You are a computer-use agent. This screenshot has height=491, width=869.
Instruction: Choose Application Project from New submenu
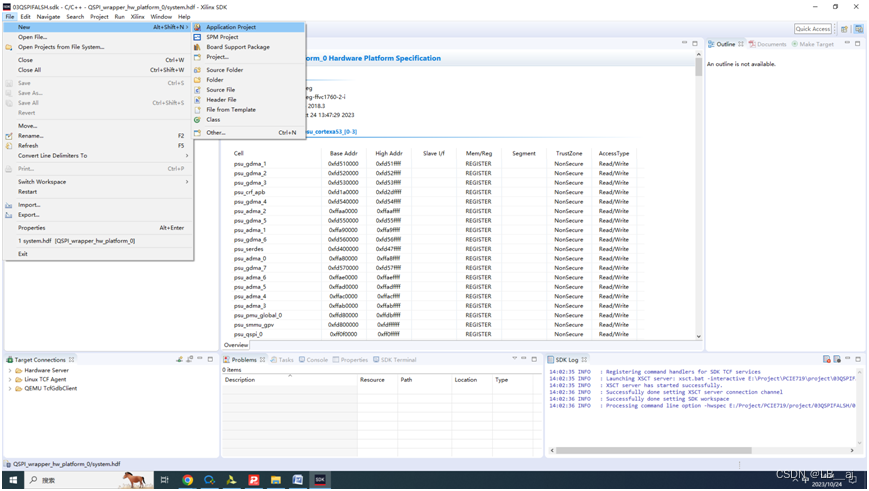click(x=248, y=27)
